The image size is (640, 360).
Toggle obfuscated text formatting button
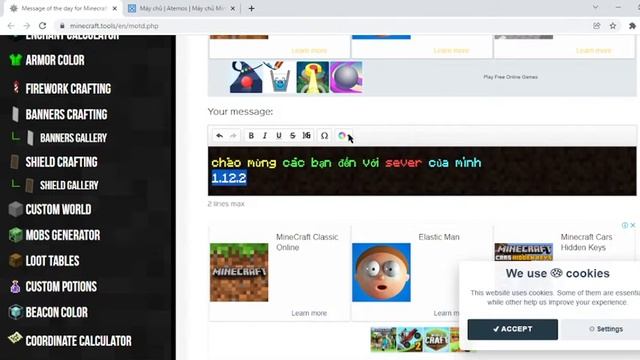[x=307, y=136]
